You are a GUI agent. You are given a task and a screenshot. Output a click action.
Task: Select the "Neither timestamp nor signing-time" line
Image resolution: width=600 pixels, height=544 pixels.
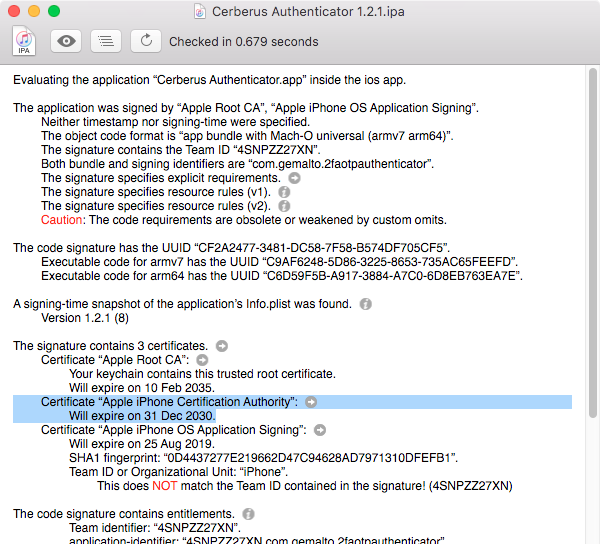(x=175, y=122)
